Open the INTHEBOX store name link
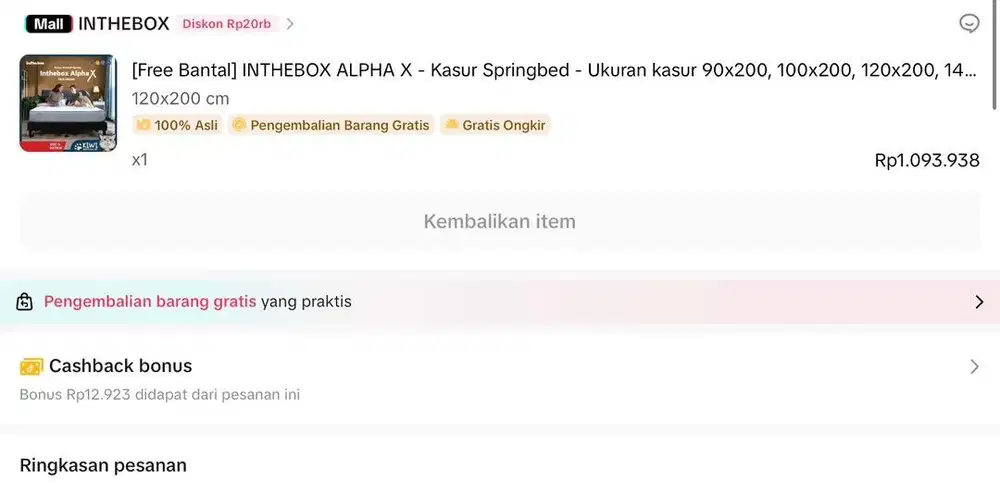Image resolution: width=1000 pixels, height=494 pixels. click(123, 24)
